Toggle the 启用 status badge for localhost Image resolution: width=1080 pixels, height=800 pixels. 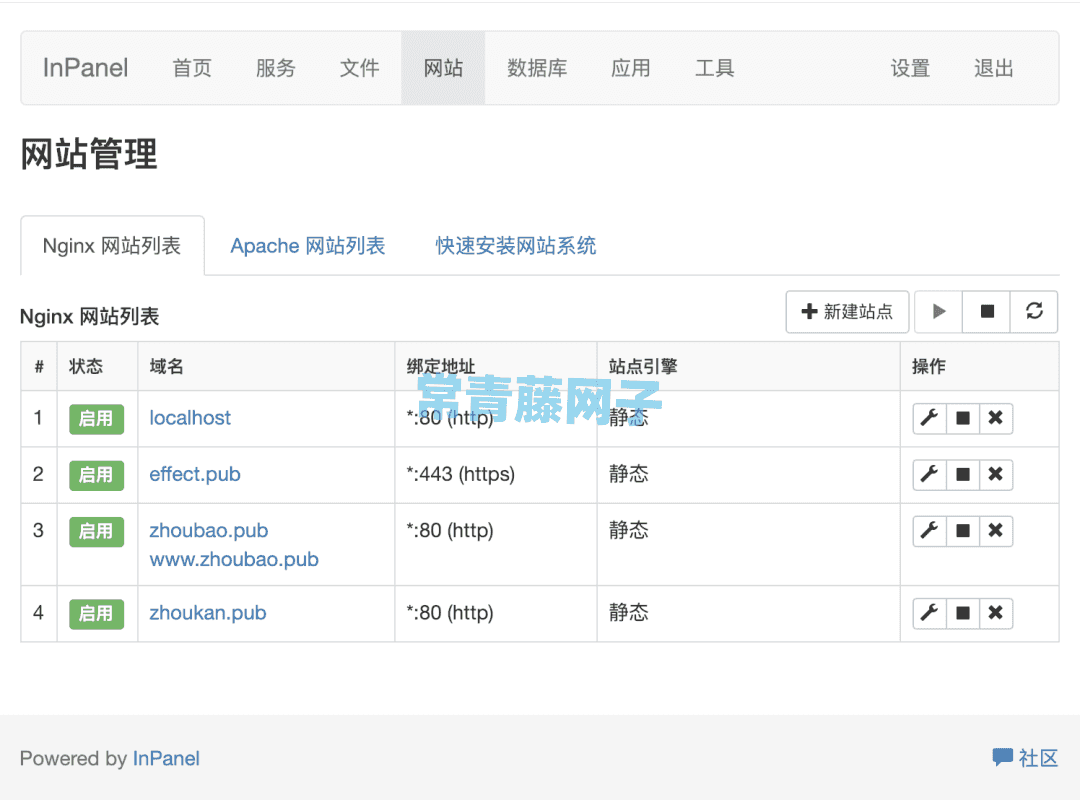click(x=95, y=418)
